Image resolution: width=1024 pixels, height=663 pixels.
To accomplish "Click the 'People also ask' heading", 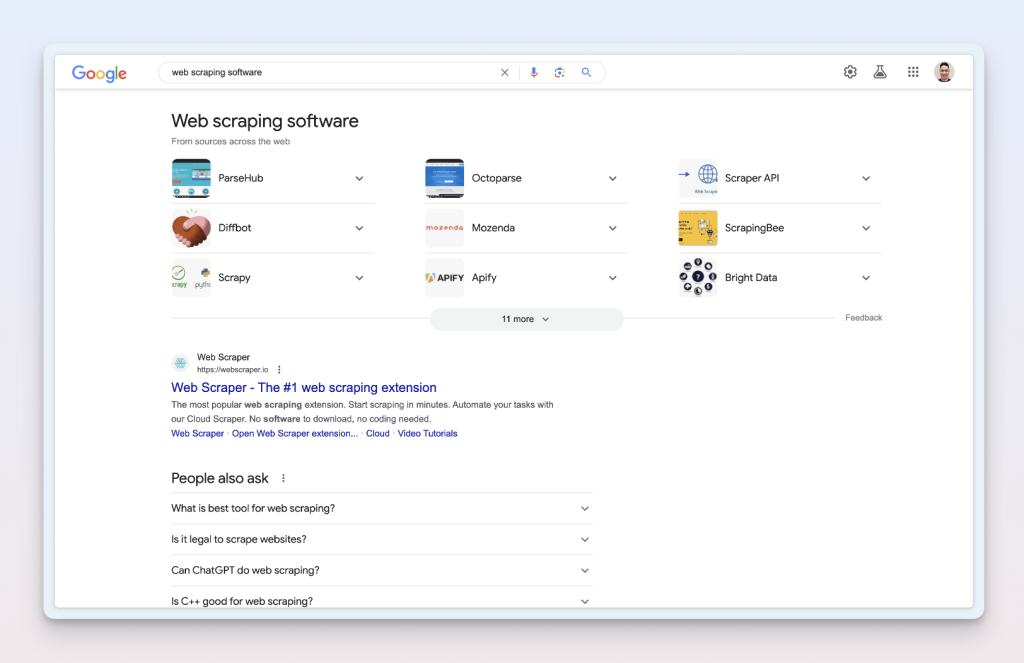I will 219,478.
